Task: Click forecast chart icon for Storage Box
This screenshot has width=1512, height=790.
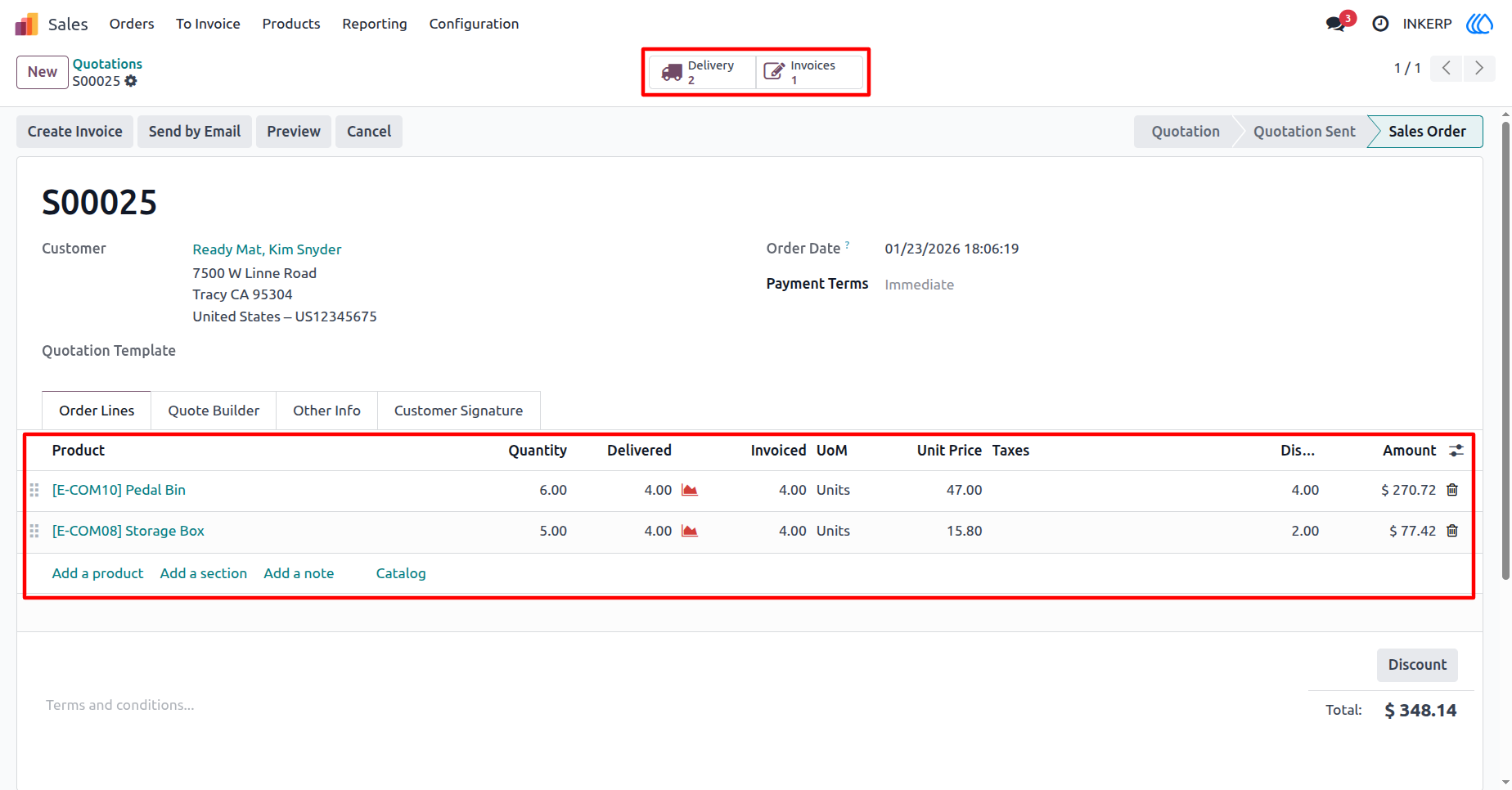Action: 690,531
